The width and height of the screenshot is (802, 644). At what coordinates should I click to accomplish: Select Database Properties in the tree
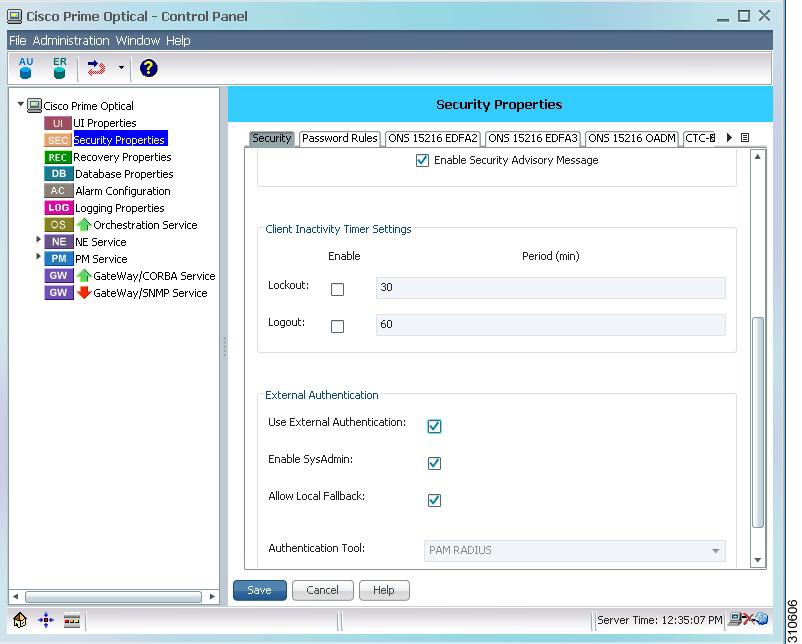(x=124, y=174)
